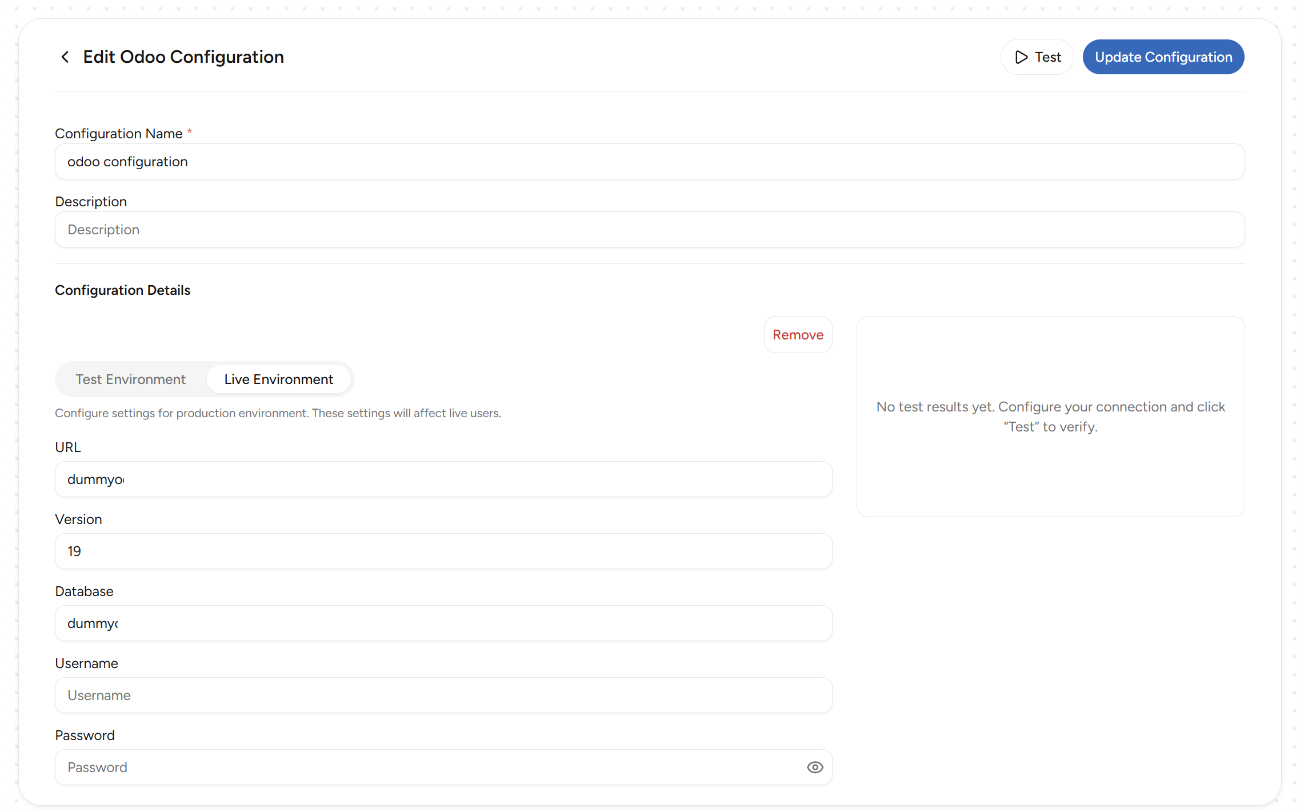Click the production environment settings hint text

[x=278, y=413]
